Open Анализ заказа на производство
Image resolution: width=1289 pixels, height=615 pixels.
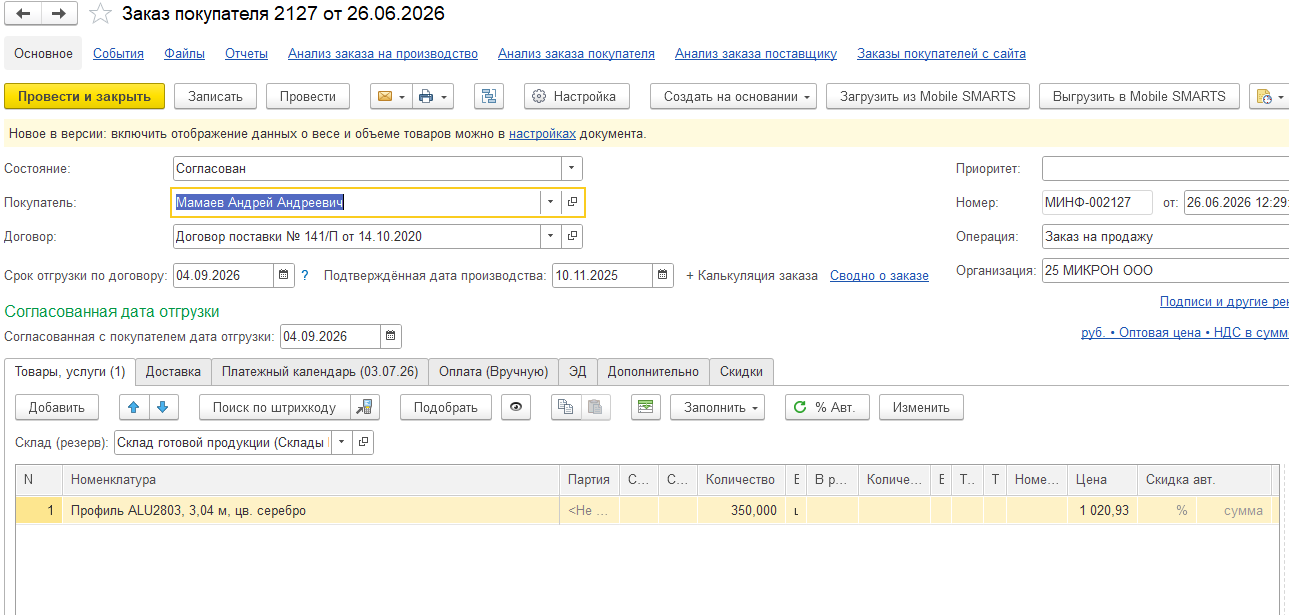[383, 54]
